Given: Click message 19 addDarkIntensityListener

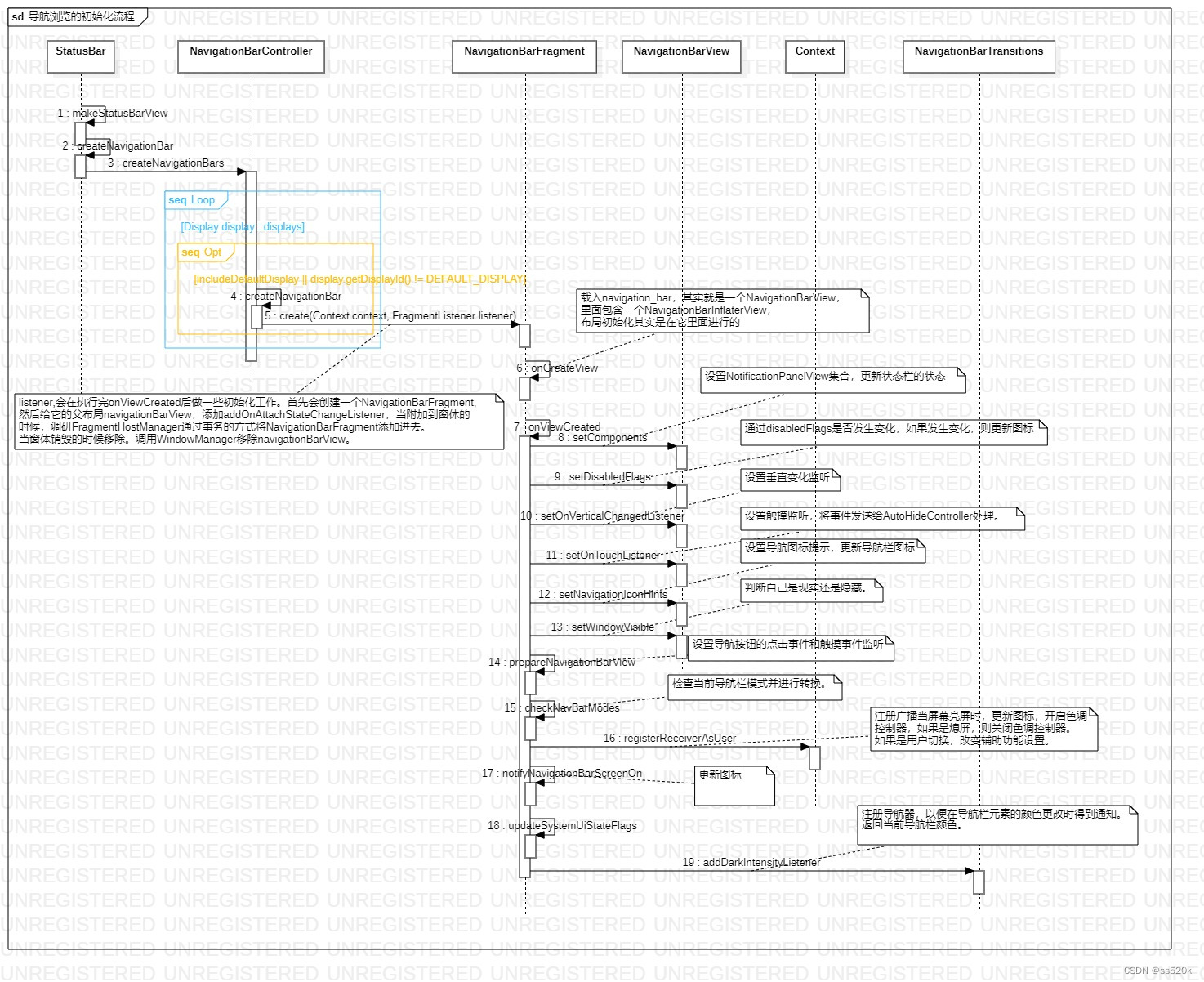Looking at the screenshot, I should pyautogui.click(x=751, y=863).
